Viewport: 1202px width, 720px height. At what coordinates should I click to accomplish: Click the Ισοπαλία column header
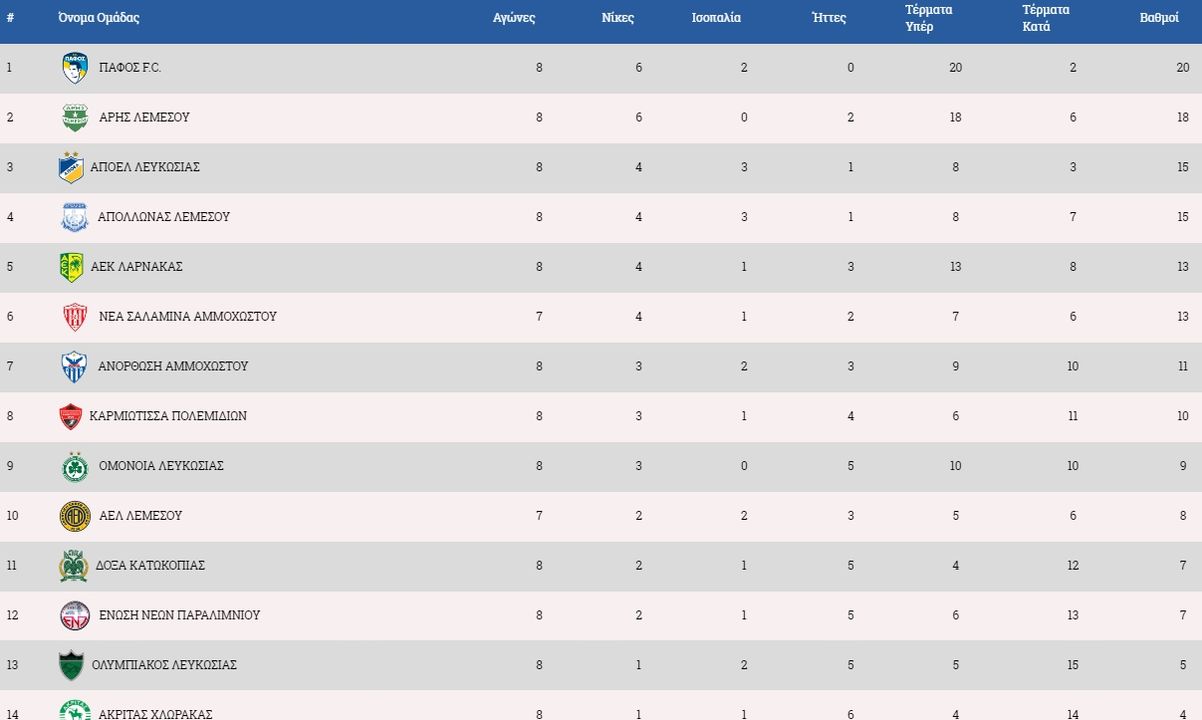716,18
